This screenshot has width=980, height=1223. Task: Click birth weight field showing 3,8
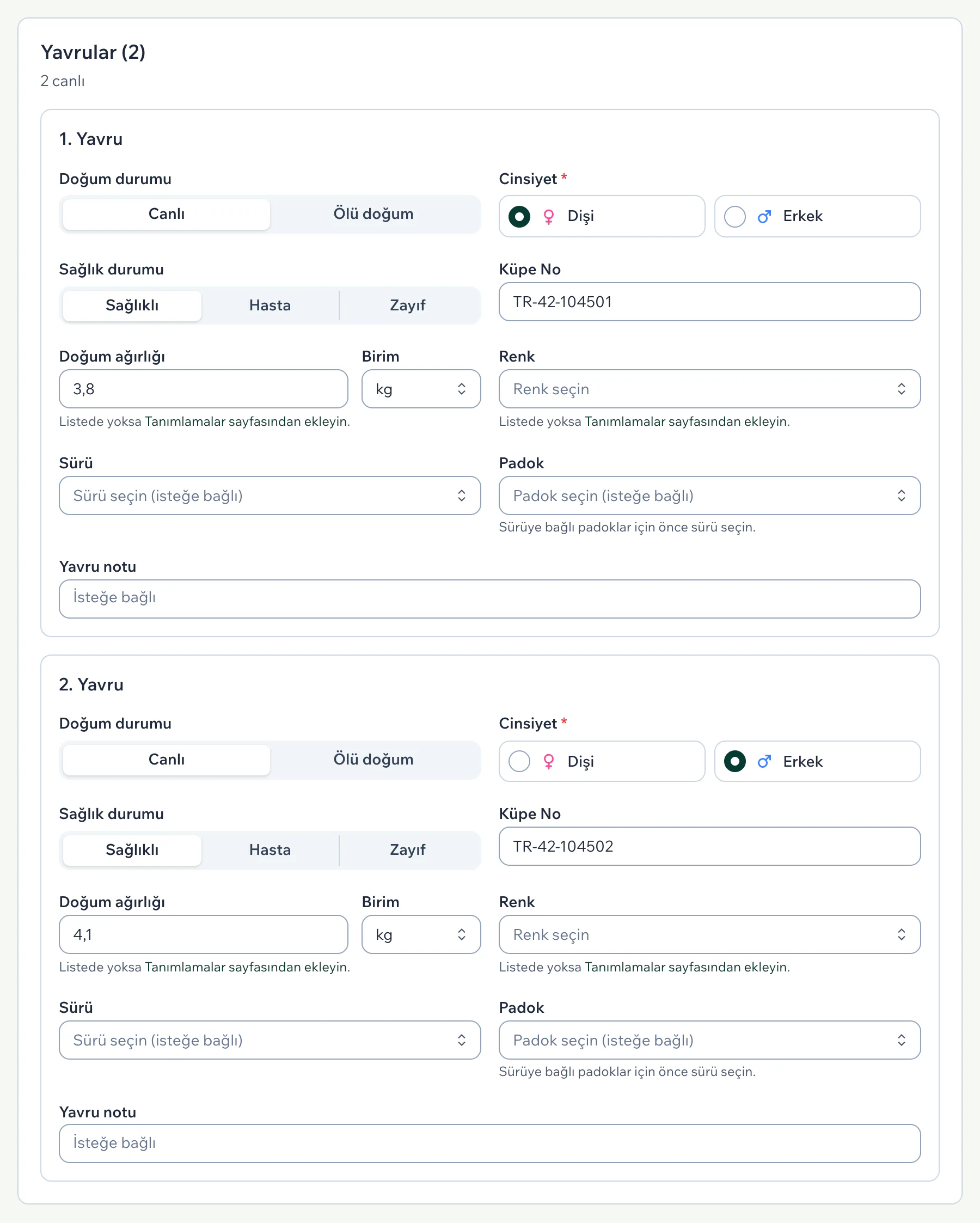point(204,389)
